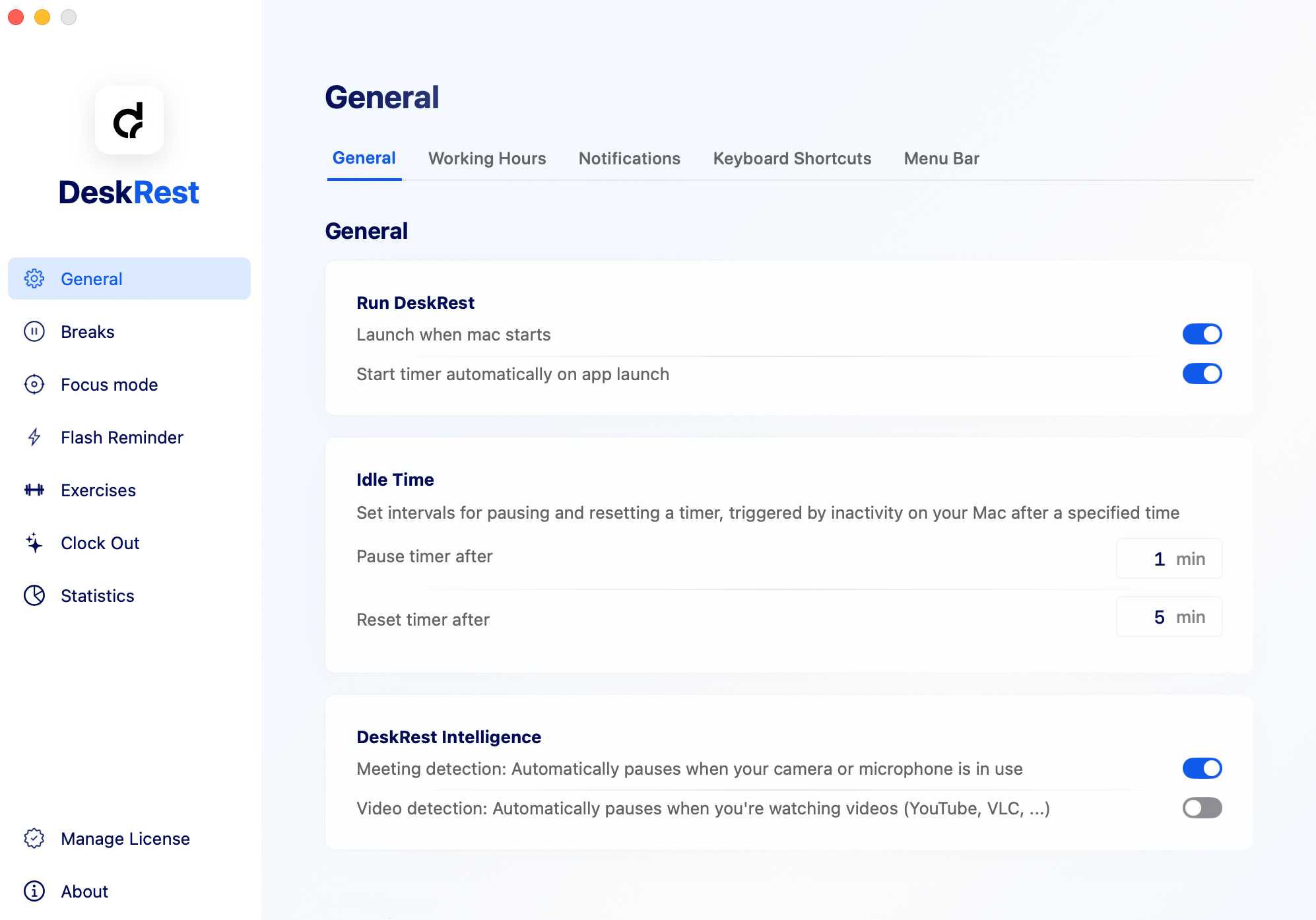This screenshot has height=920, width=1316.
Task: Open the Notifications tab
Action: (630, 158)
